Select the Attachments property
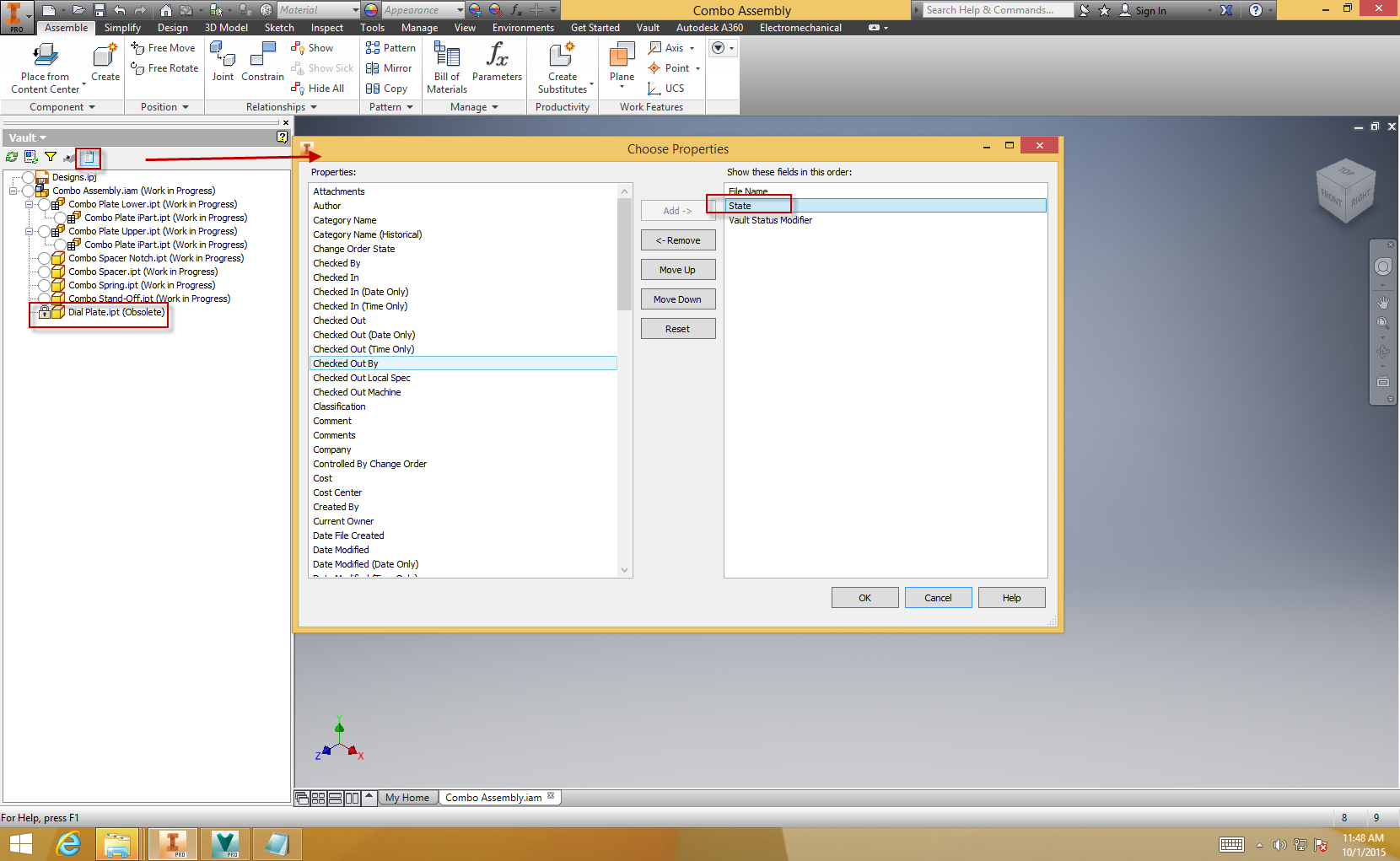This screenshot has width=1400, height=861. (338, 191)
